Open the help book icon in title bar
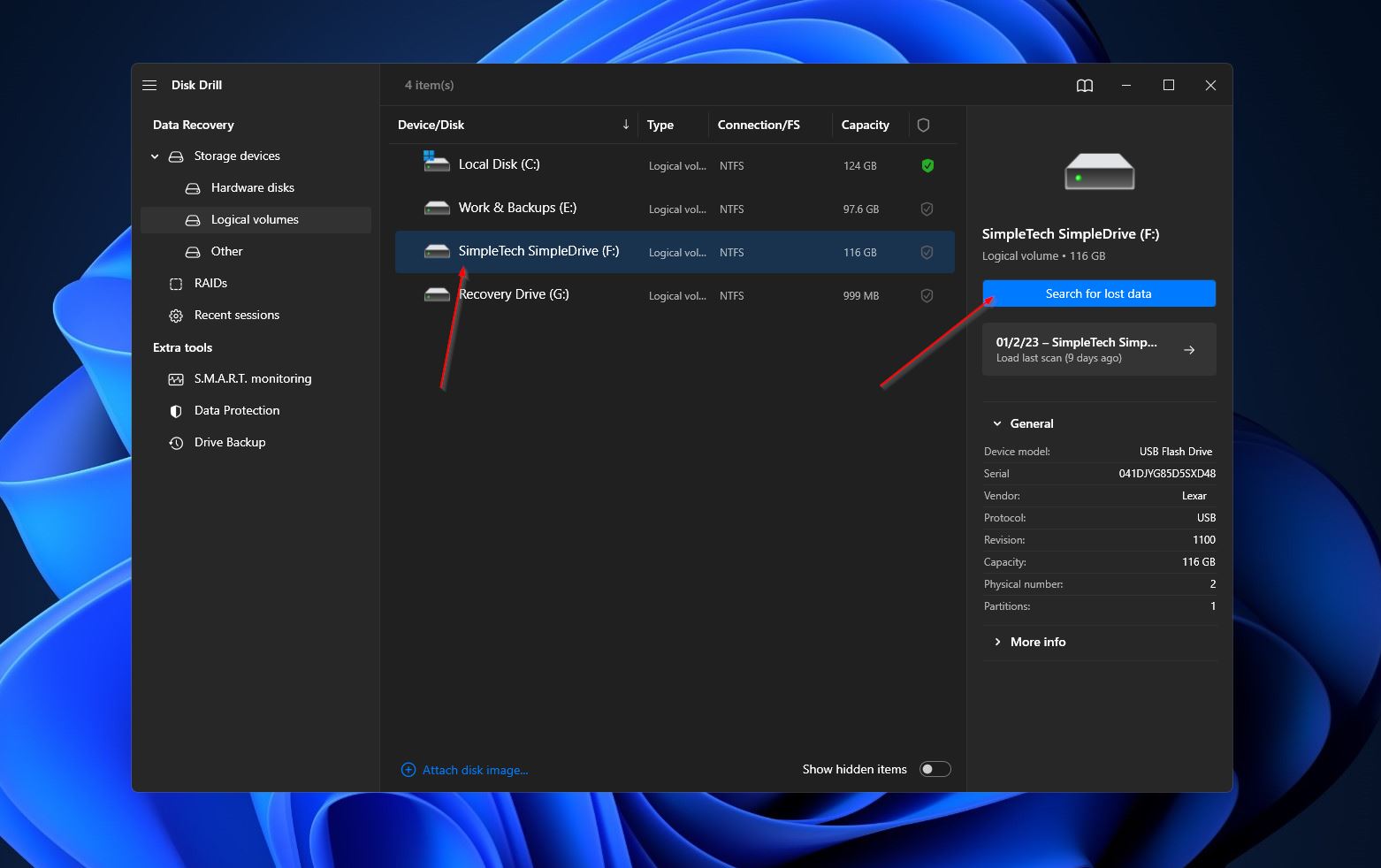Image resolution: width=1381 pixels, height=868 pixels. pos(1085,85)
